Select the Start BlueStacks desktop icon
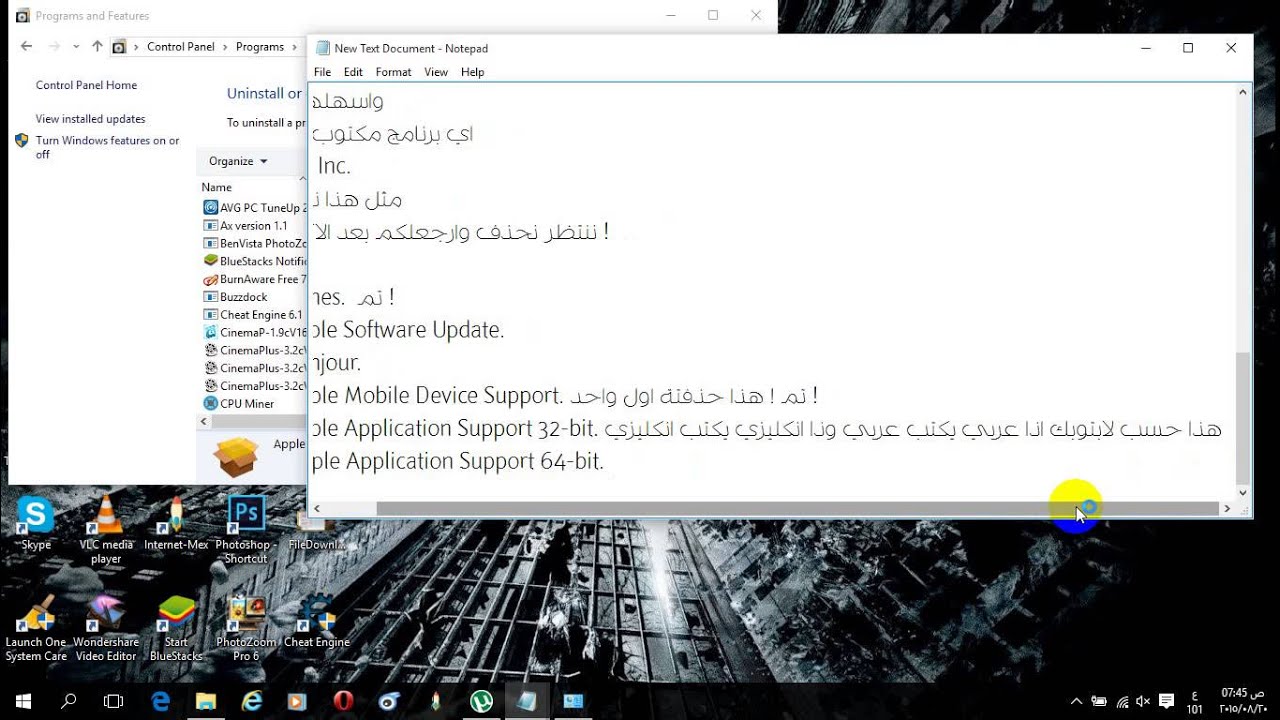1280x720 pixels. pyautogui.click(x=176, y=629)
